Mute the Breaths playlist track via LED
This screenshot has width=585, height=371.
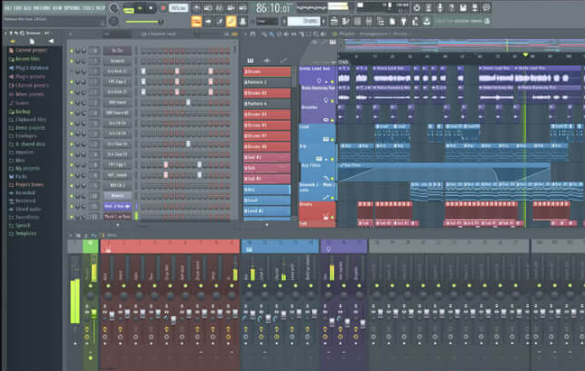332,121
